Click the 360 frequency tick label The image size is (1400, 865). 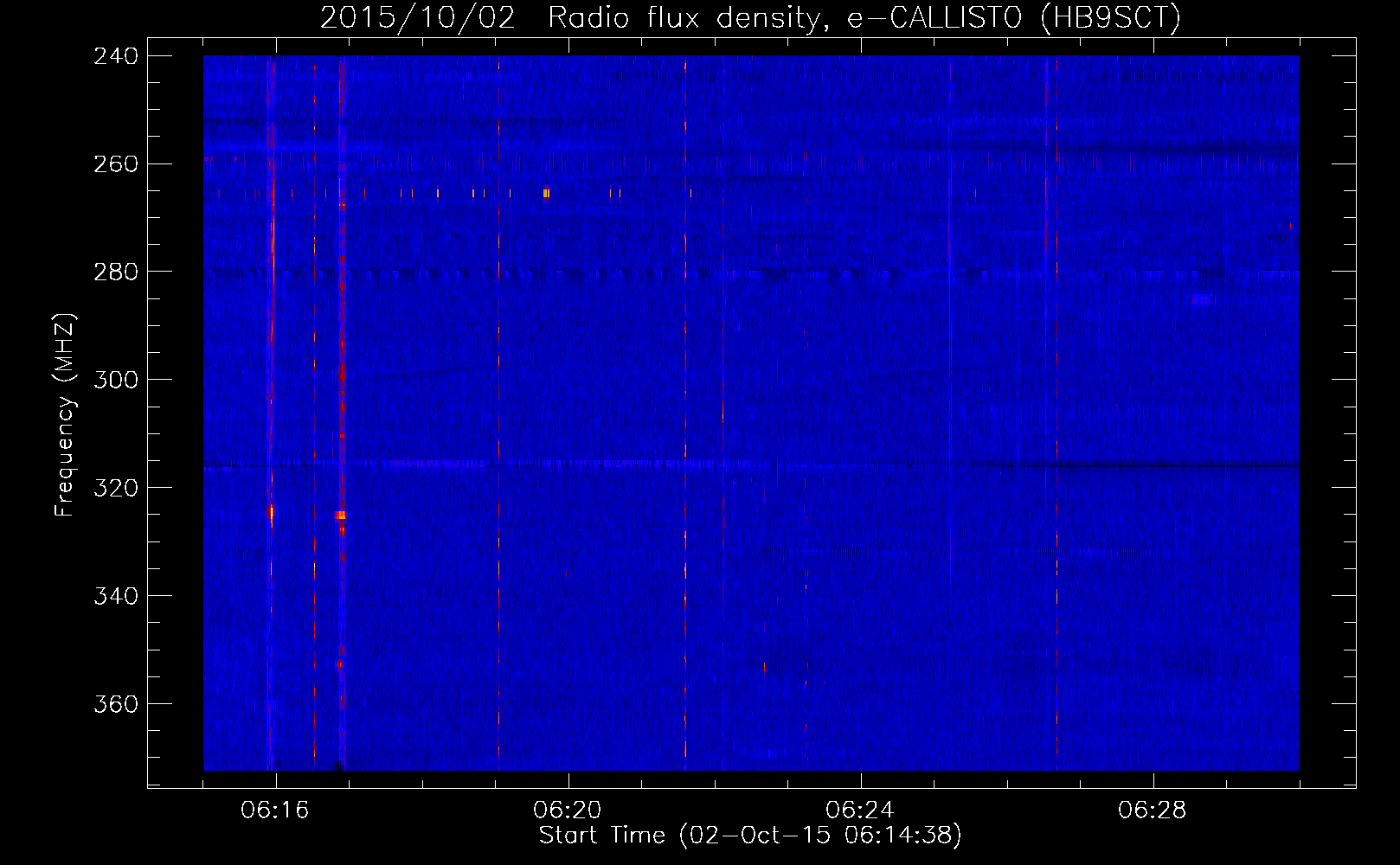point(116,705)
